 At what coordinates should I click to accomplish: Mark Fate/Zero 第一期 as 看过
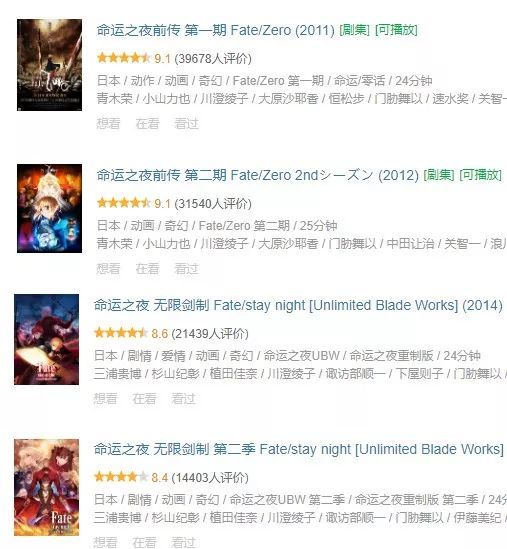pyautogui.click(x=186, y=124)
